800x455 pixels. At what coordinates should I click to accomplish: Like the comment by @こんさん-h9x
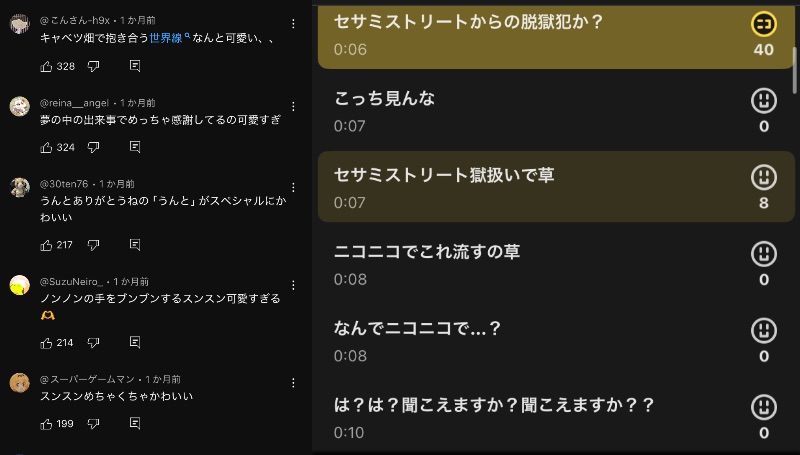pos(46,66)
